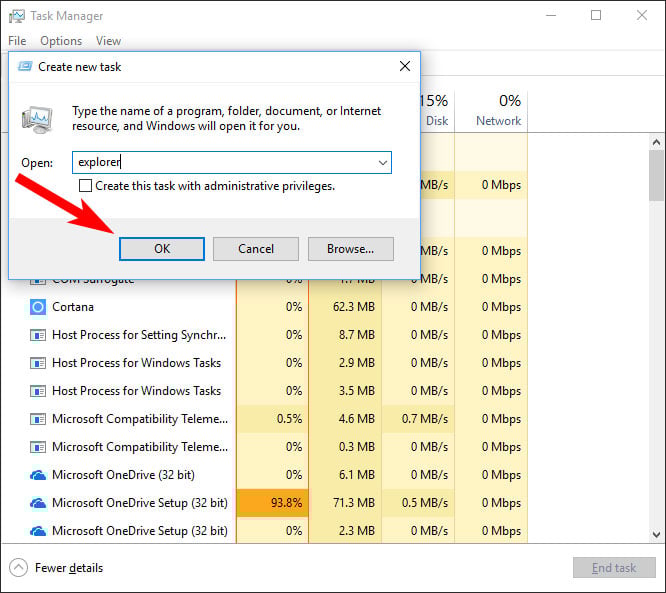The image size is (666, 593).
Task: Click the 3.5 MB memory value
Action: pos(357,391)
